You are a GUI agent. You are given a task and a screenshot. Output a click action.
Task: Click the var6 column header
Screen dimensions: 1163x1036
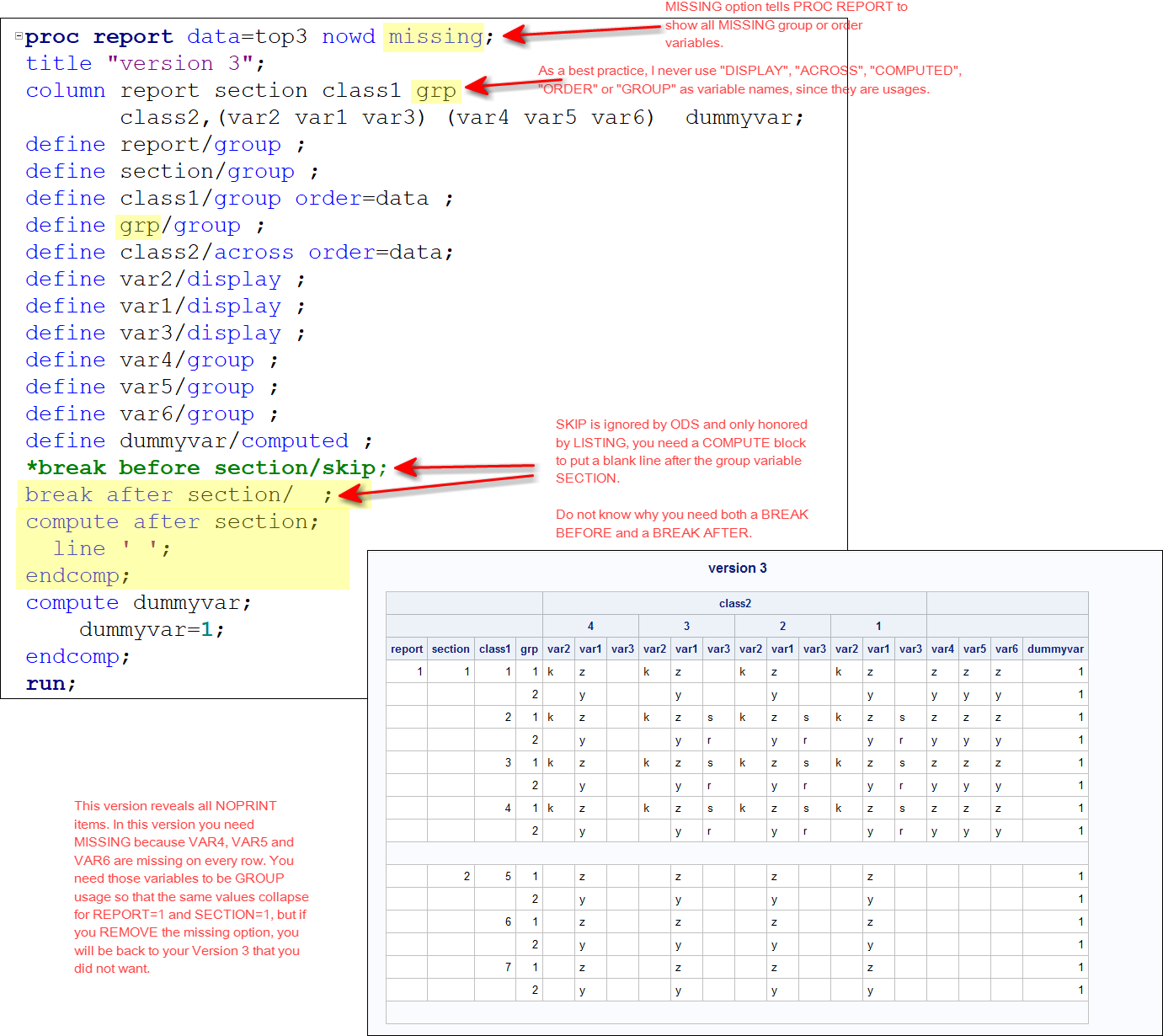(x=1006, y=649)
